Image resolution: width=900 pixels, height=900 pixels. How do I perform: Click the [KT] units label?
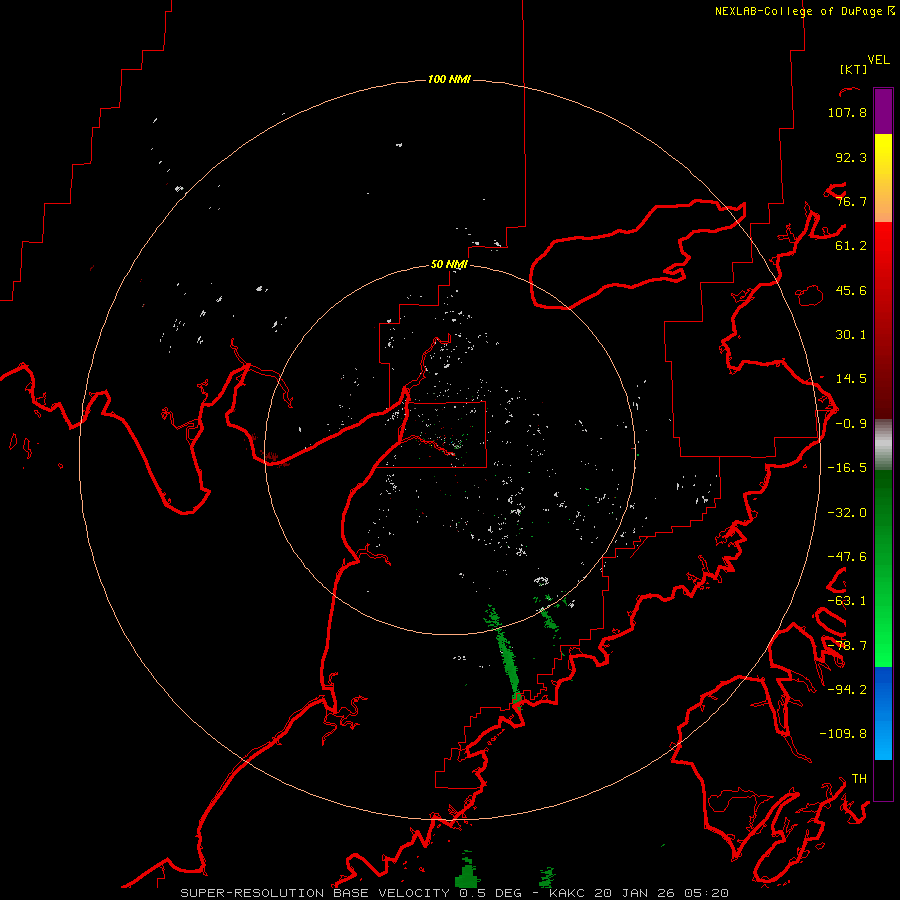pos(853,69)
